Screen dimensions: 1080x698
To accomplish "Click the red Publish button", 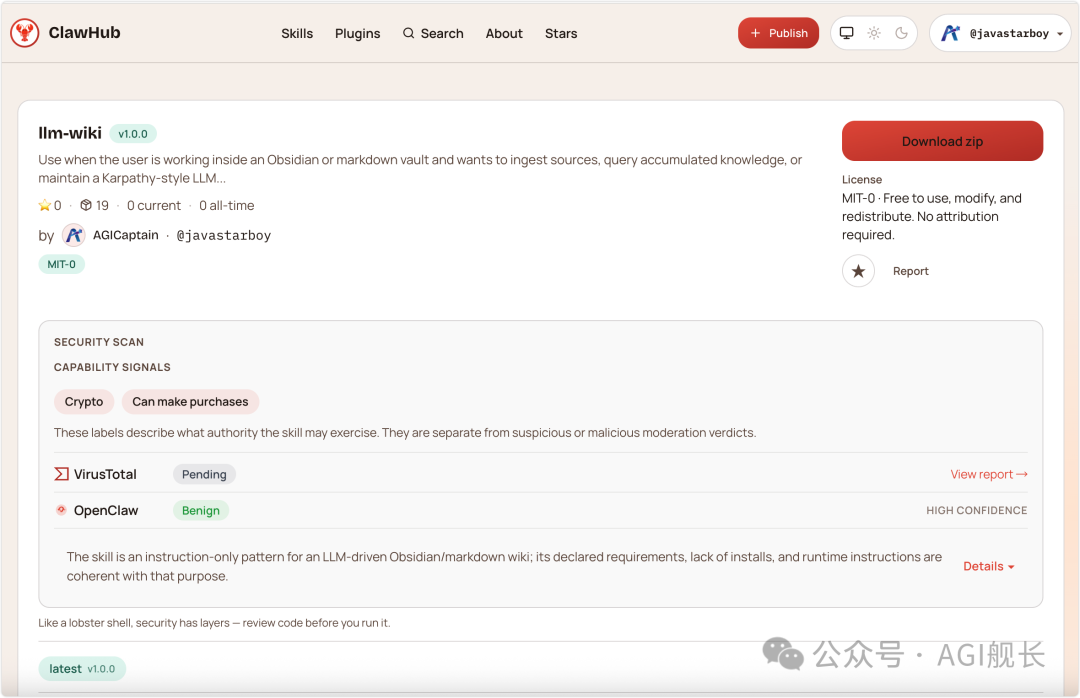I will [x=778, y=33].
